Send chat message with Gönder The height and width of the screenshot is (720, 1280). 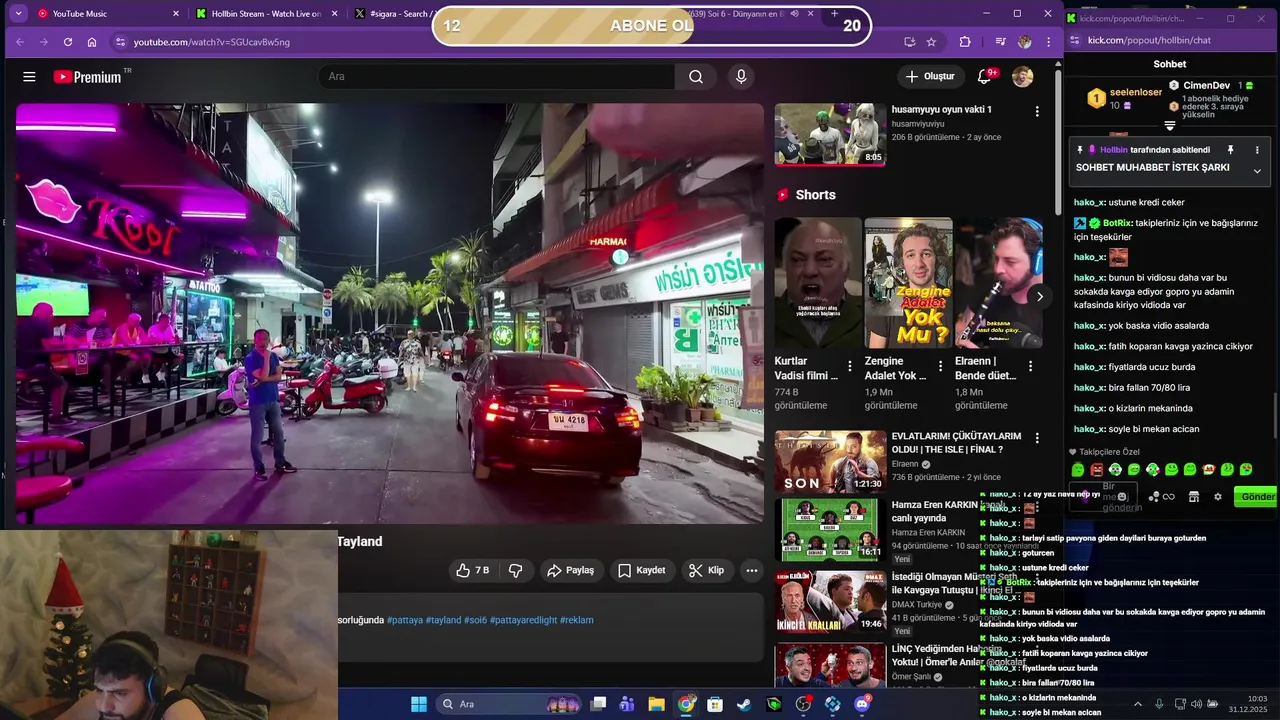(1257, 497)
